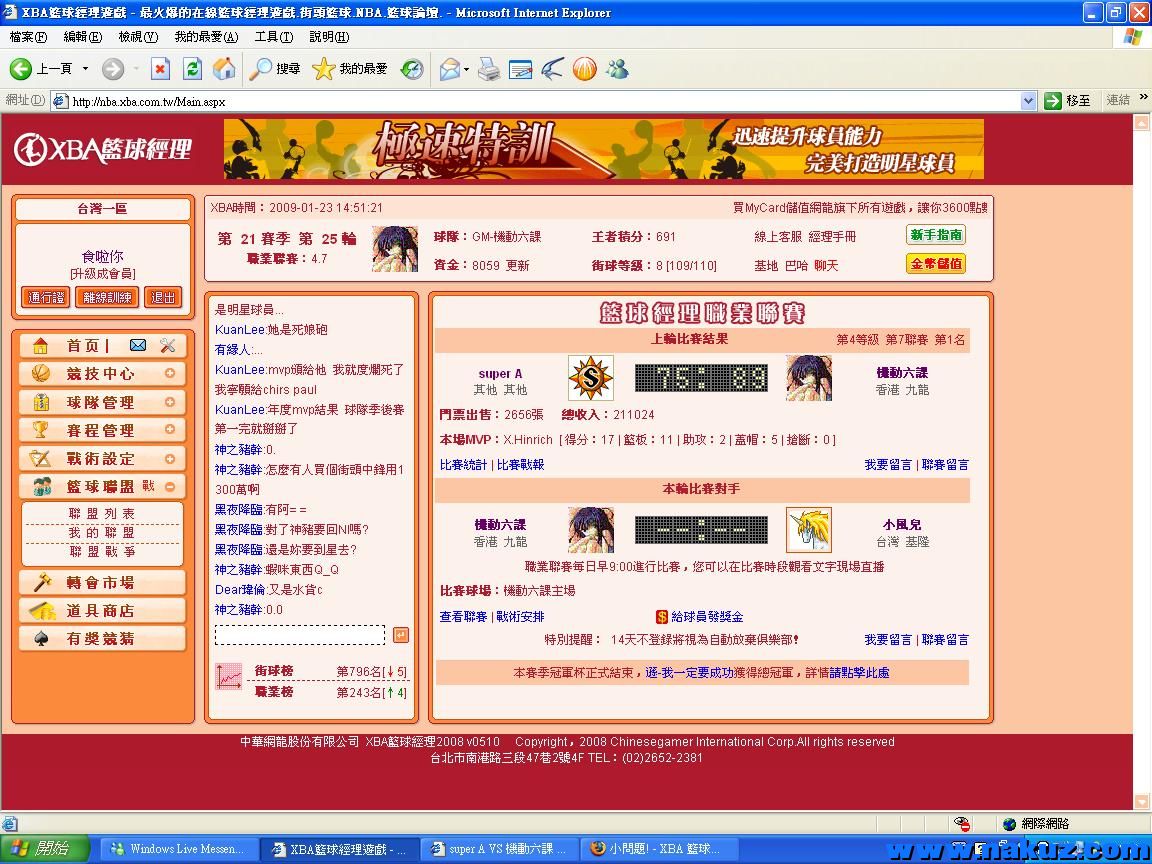1152x864 pixels.
Task: Open the 查看聯賽 link
Action: 463,617
